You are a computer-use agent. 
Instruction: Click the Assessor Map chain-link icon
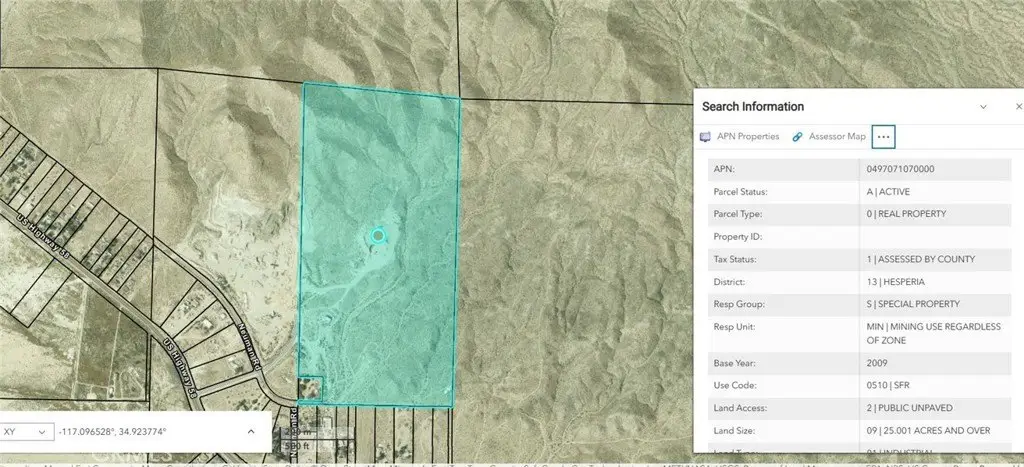click(798, 136)
